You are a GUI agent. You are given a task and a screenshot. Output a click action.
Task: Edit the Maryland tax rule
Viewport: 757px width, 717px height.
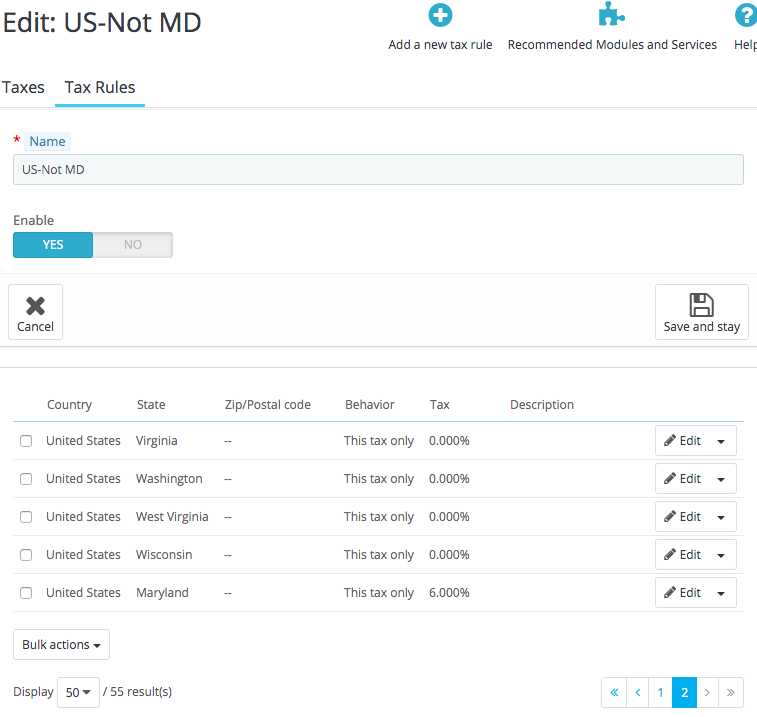tap(682, 592)
